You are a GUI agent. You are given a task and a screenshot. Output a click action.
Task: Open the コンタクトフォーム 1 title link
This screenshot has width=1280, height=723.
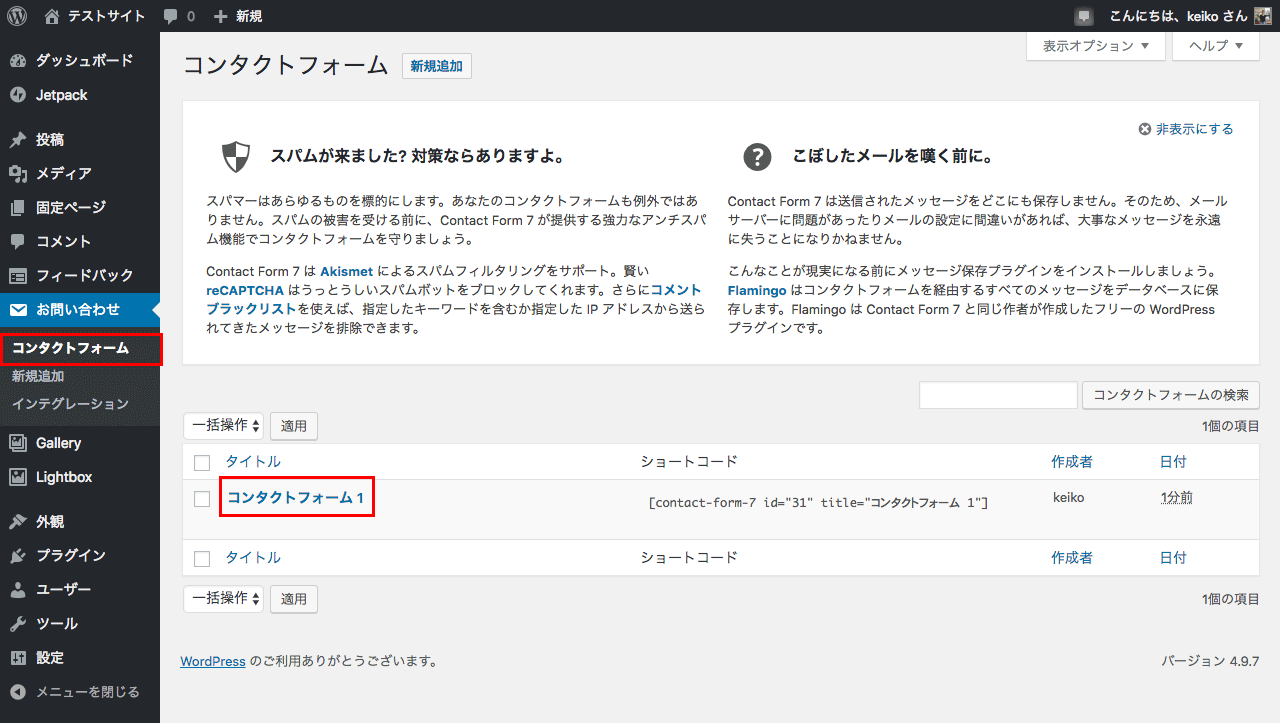click(x=295, y=497)
